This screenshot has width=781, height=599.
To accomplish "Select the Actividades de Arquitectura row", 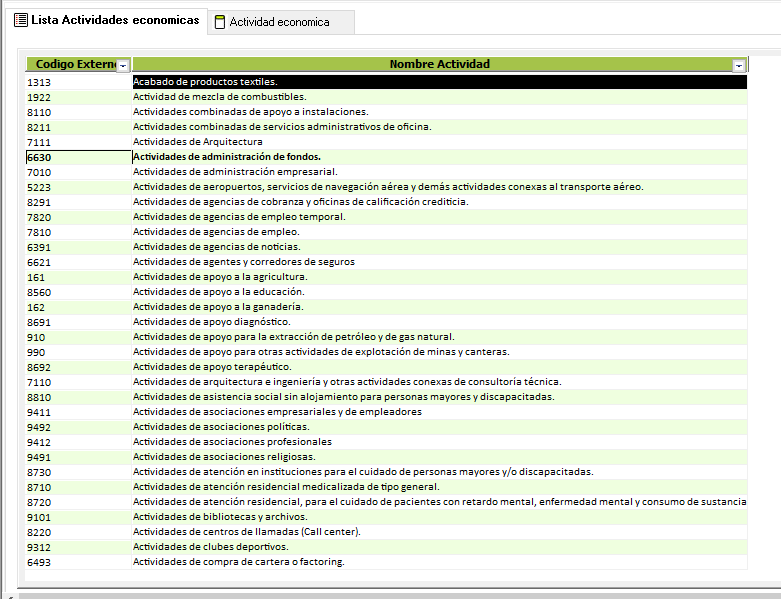I will (x=198, y=142).
